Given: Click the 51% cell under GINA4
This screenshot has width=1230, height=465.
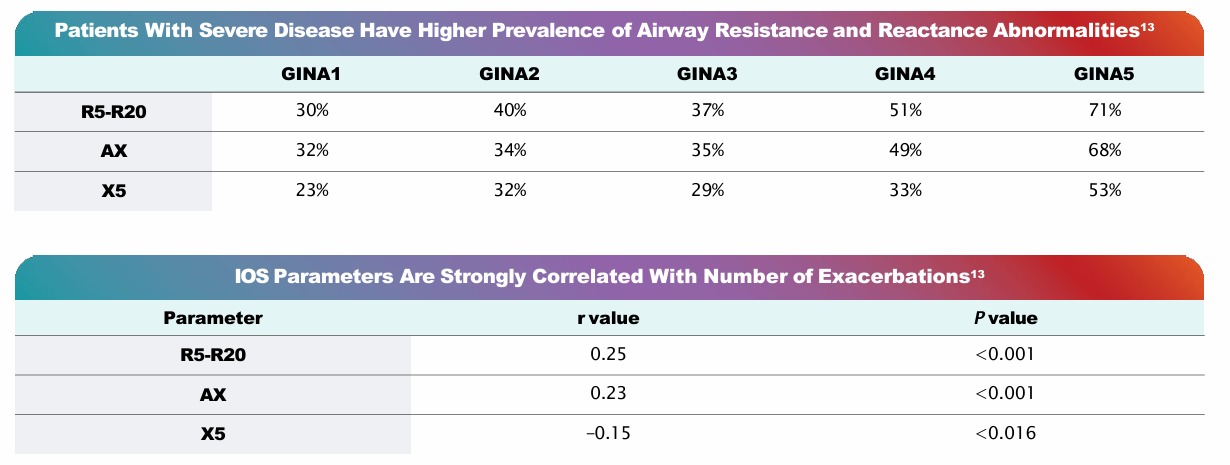Looking at the screenshot, I should pyautogui.click(x=906, y=112).
